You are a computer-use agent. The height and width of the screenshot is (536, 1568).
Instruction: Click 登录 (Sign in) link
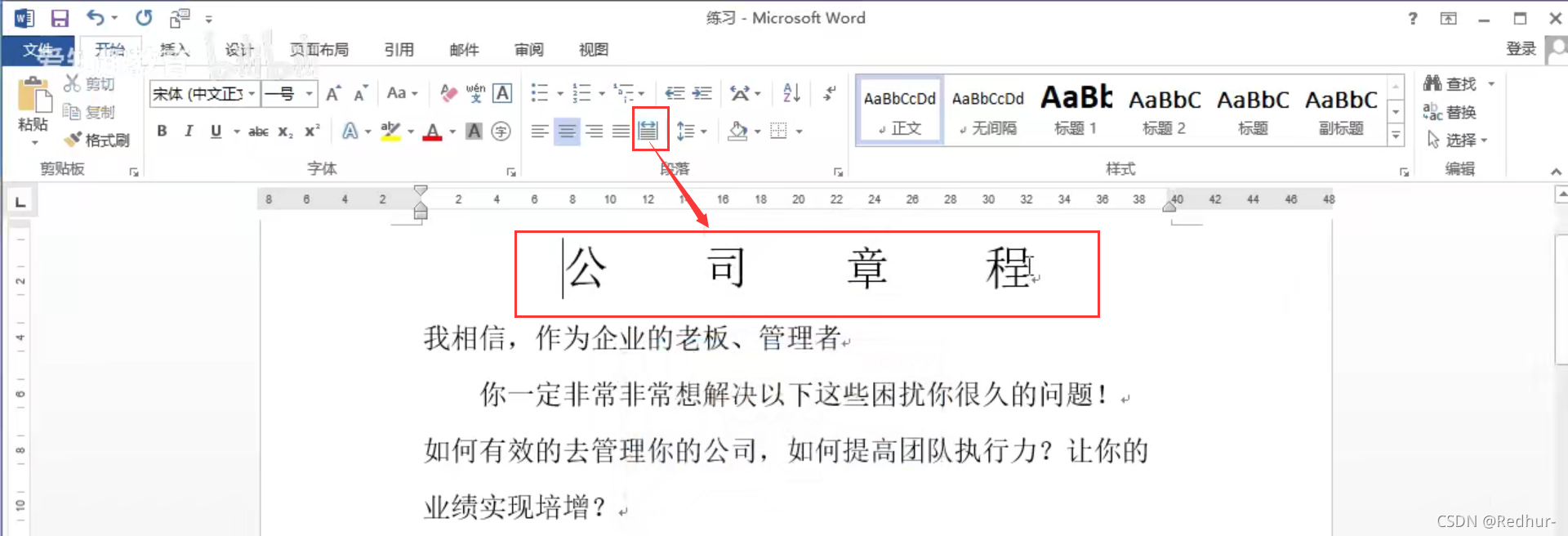[x=1521, y=49]
